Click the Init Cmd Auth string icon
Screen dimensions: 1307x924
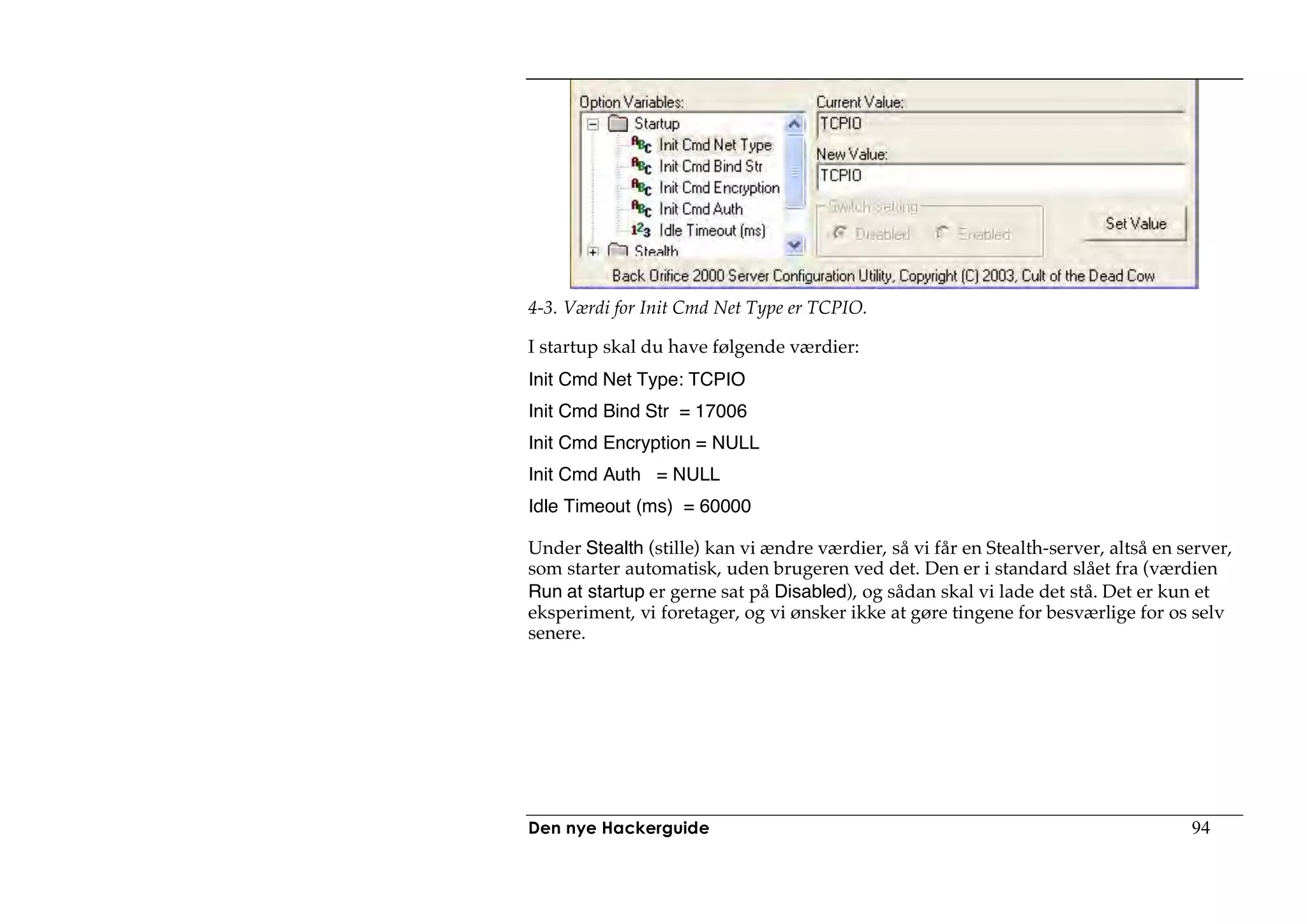641,209
